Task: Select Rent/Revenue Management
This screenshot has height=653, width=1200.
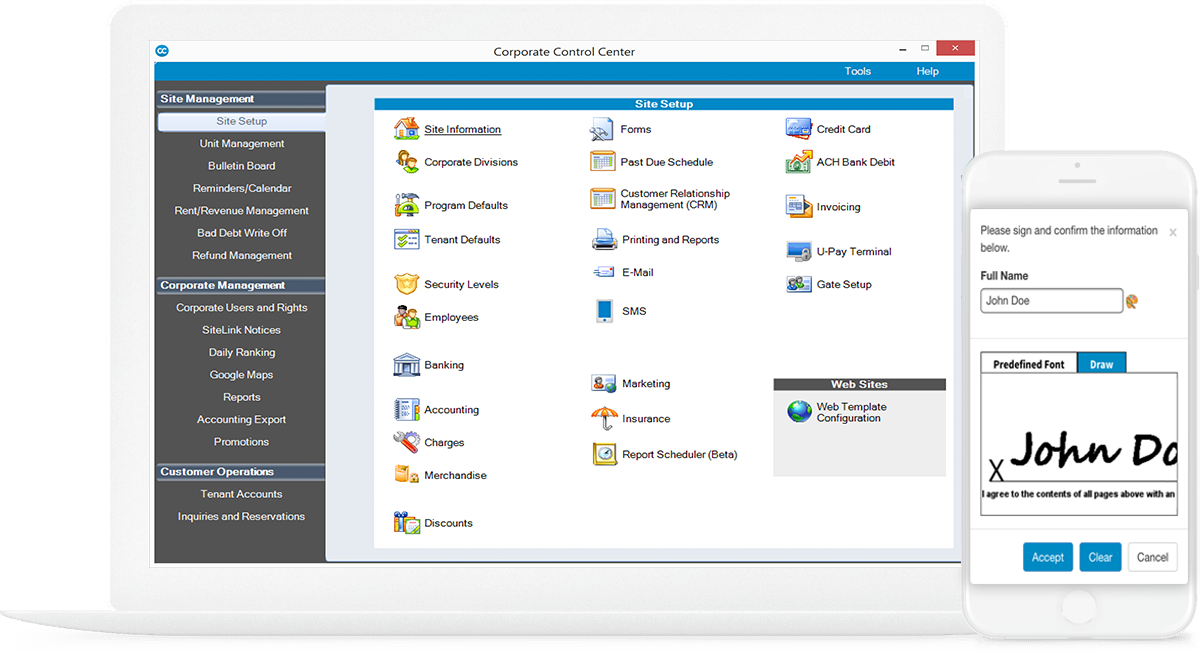Action: pyautogui.click(x=242, y=211)
